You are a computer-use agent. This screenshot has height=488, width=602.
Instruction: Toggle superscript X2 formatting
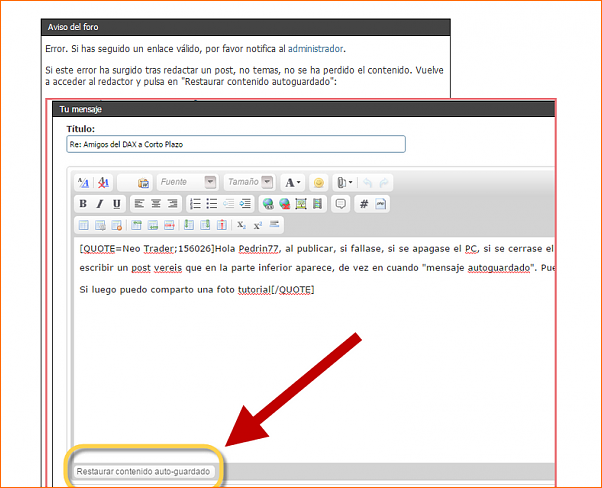tap(258, 225)
